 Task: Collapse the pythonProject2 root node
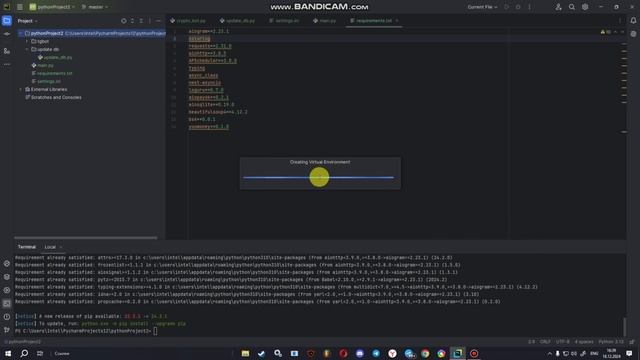(20, 33)
